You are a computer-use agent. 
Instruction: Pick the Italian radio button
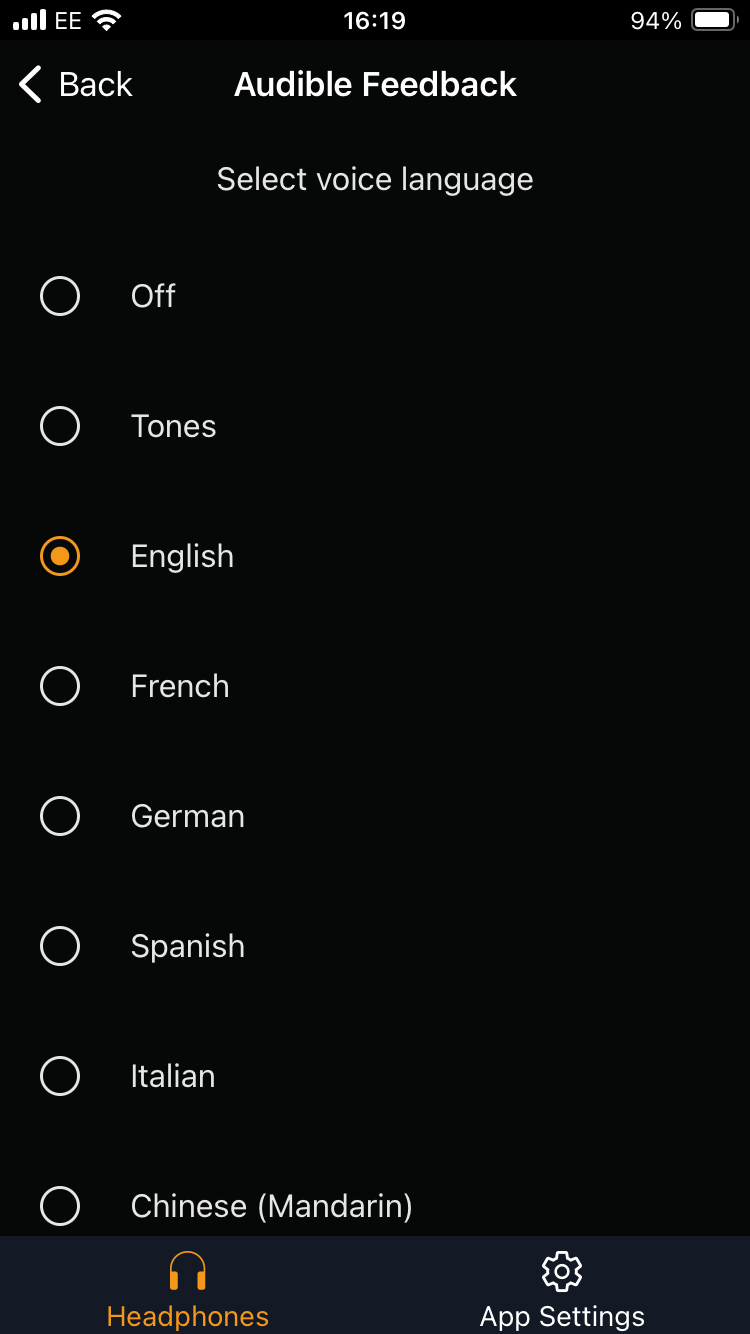tap(60, 1076)
